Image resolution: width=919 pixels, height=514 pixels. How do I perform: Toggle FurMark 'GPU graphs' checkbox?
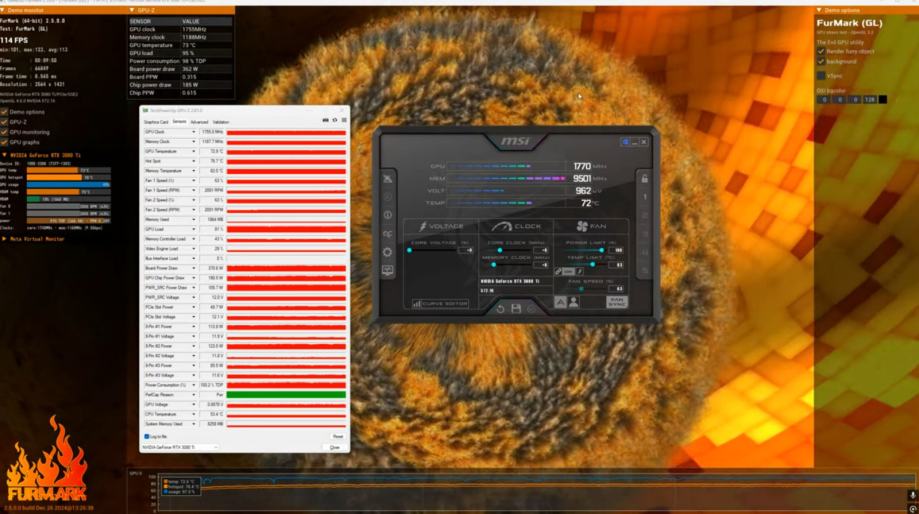[x=4, y=142]
